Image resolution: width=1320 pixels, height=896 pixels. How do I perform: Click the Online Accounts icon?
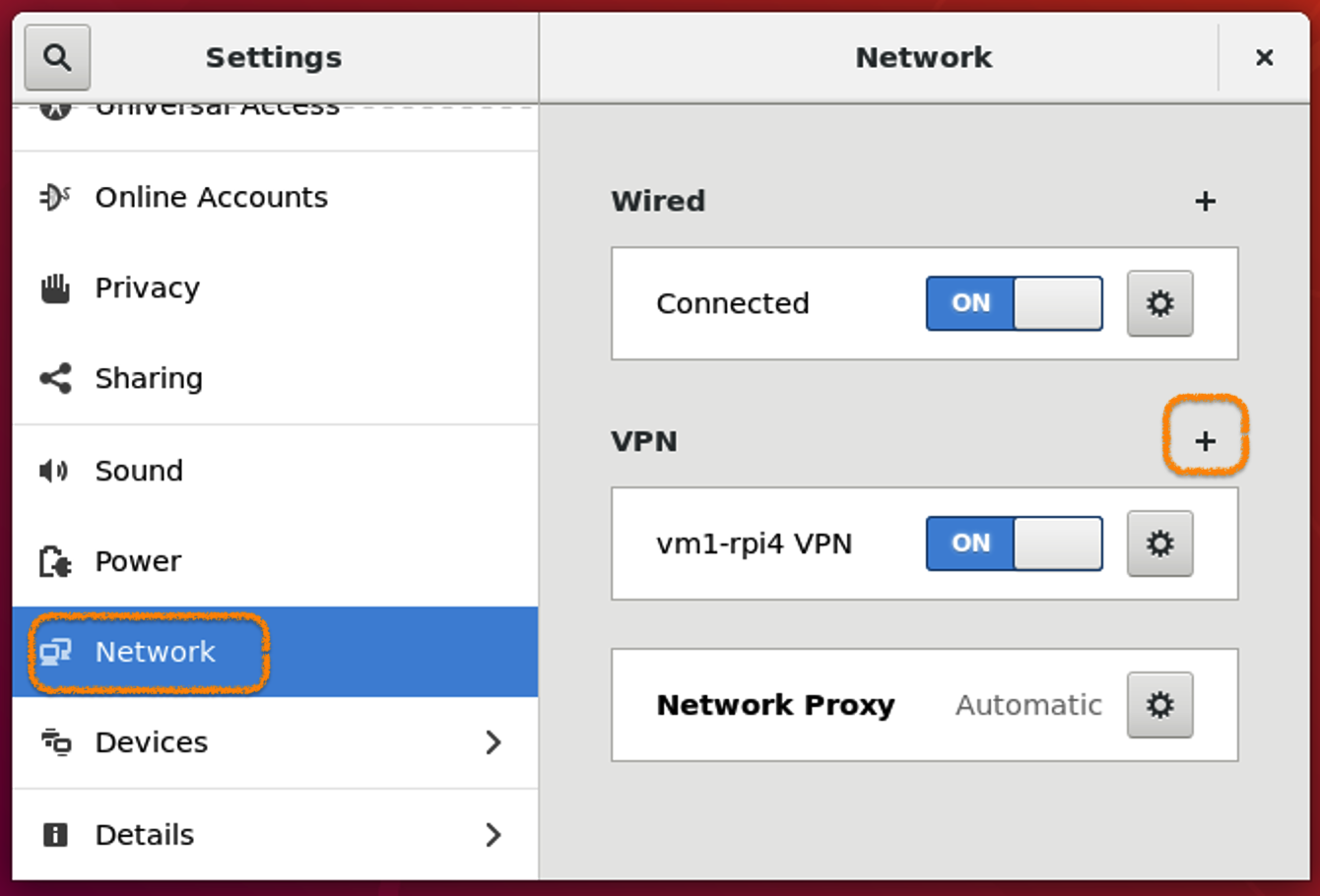[x=55, y=197]
